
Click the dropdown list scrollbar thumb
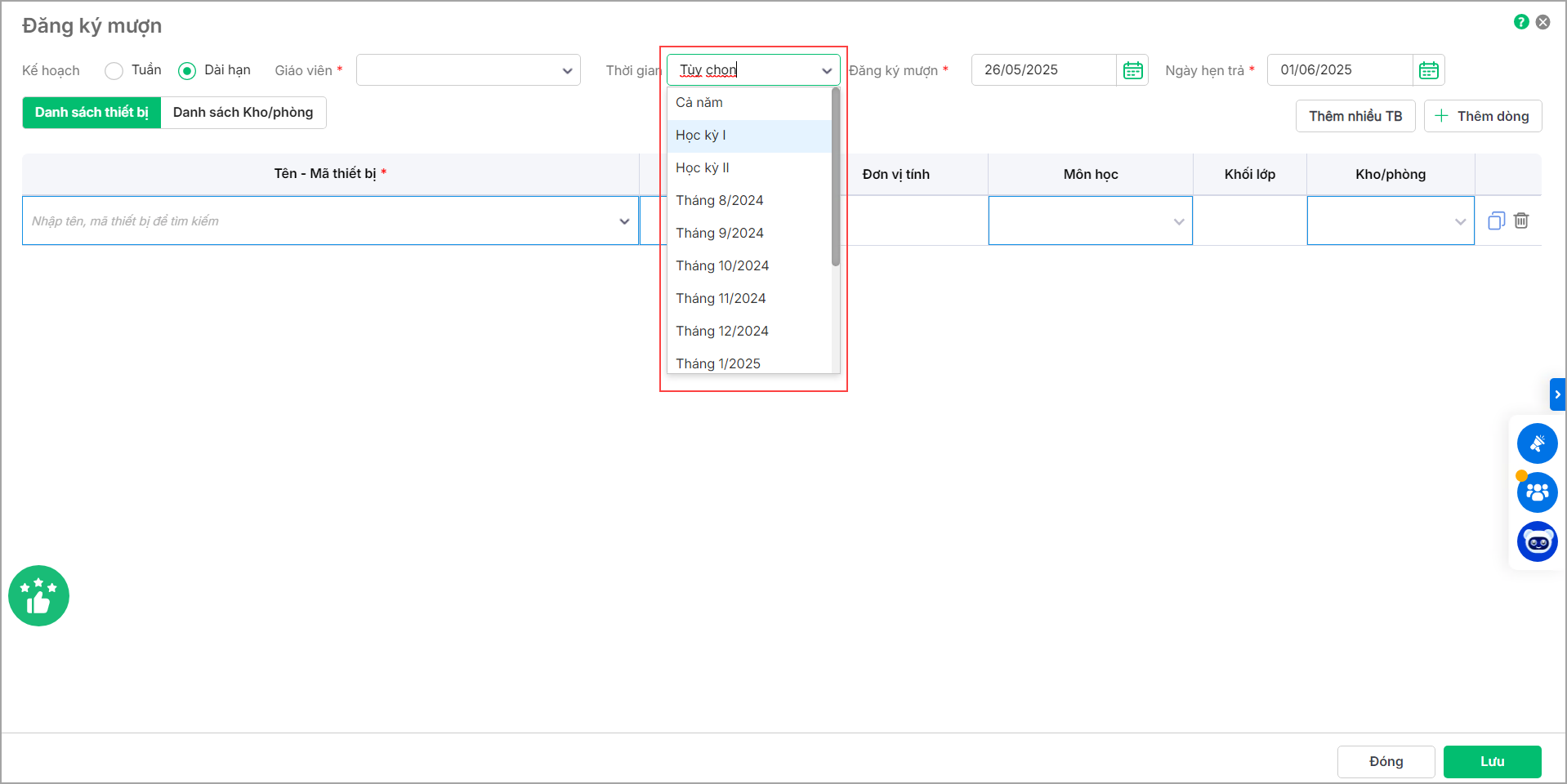pyautogui.click(x=836, y=176)
